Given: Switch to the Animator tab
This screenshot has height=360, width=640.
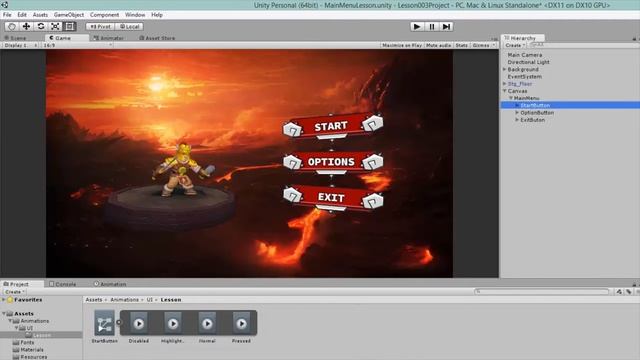Looking at the screenshot, I should tap(109, 38).
